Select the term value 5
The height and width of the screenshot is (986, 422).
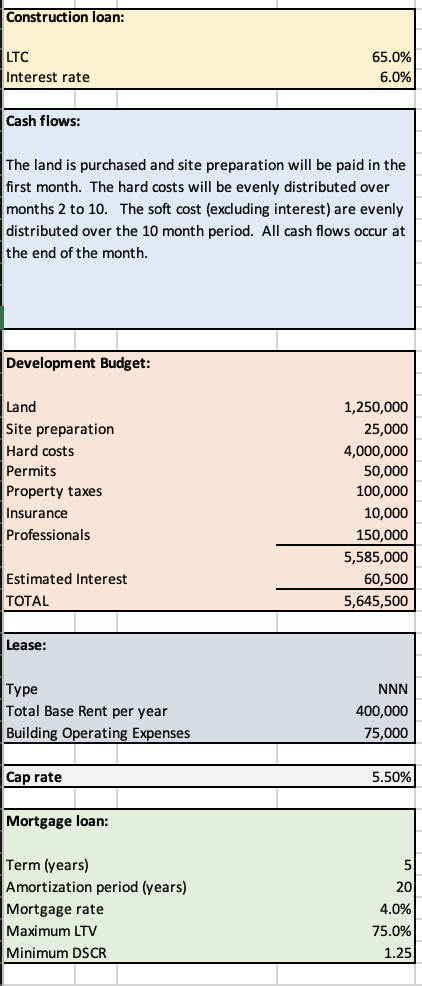click(408, 865)
